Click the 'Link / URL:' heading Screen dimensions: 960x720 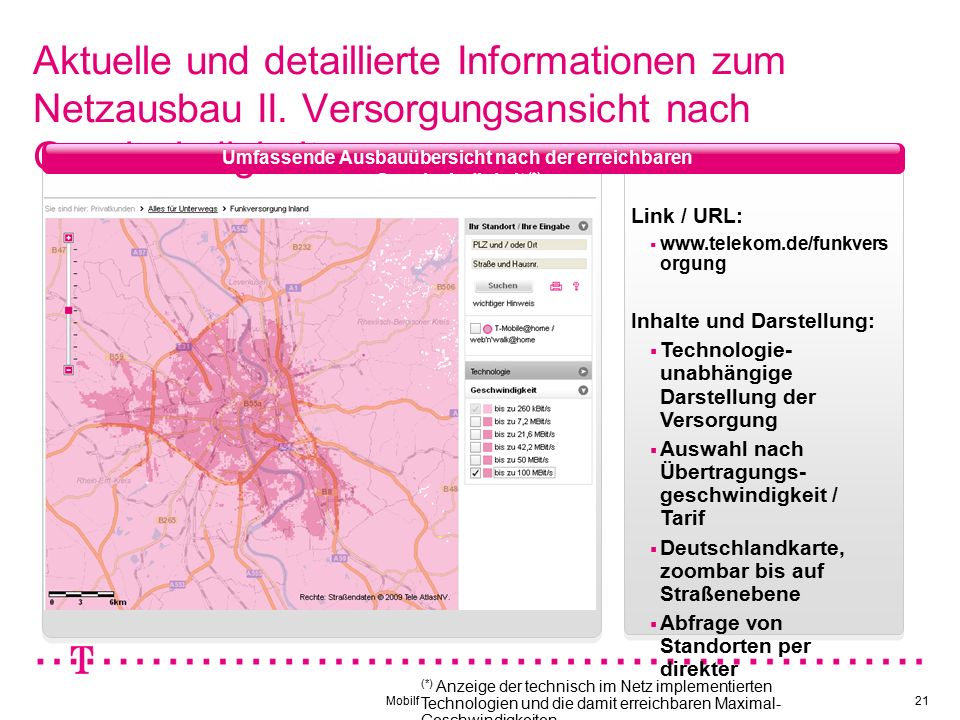[x=687, y=216]
